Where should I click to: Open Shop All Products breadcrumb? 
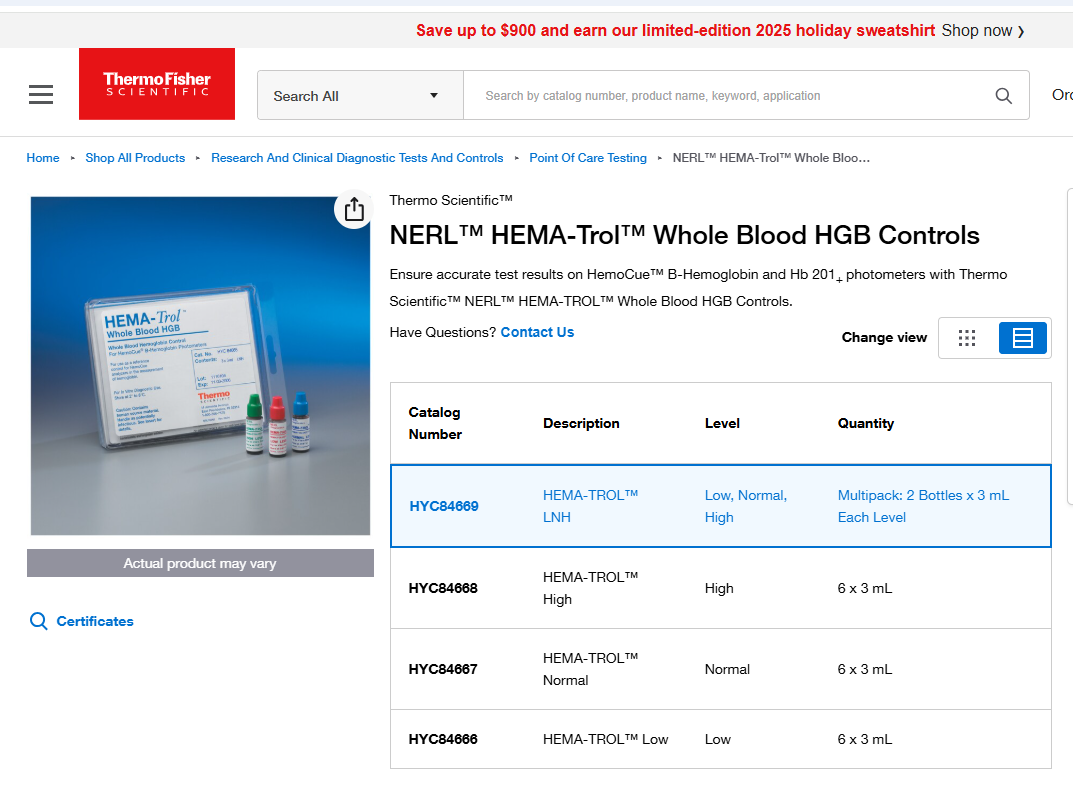click(135, 158)
